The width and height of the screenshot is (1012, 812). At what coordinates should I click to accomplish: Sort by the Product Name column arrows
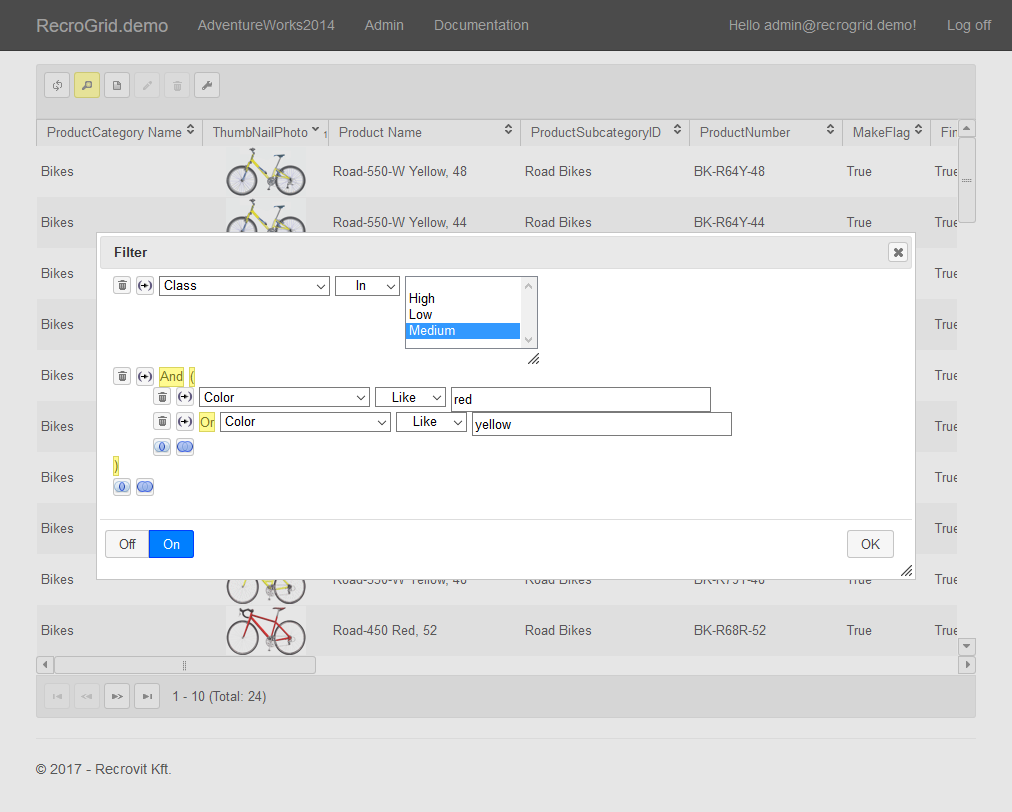509,130
